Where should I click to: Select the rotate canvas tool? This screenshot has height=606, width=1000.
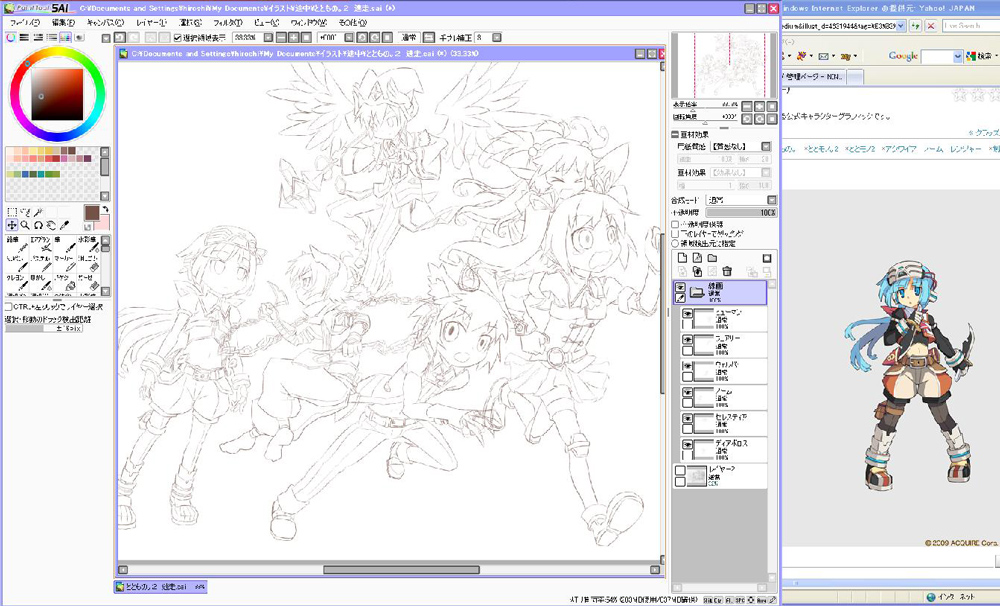38,225
